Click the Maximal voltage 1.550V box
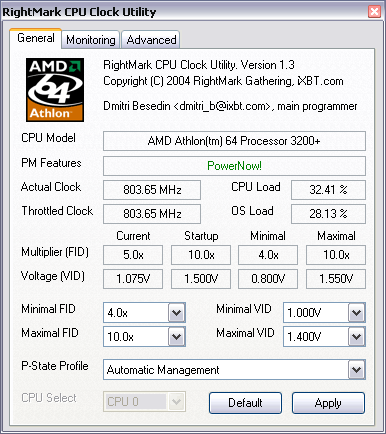Screen dimensions: 386x434 click(336, 279)
